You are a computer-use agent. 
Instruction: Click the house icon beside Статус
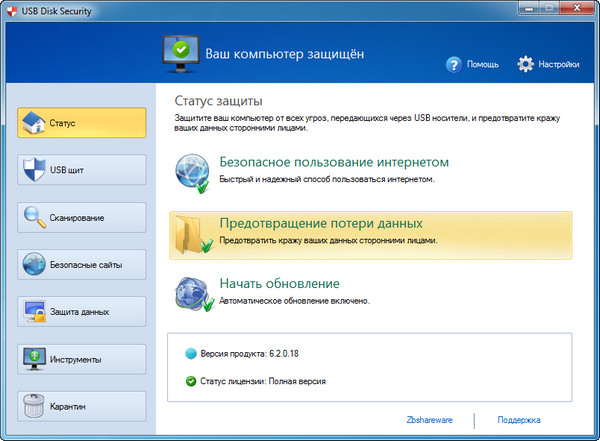click(x=33, y=123)
